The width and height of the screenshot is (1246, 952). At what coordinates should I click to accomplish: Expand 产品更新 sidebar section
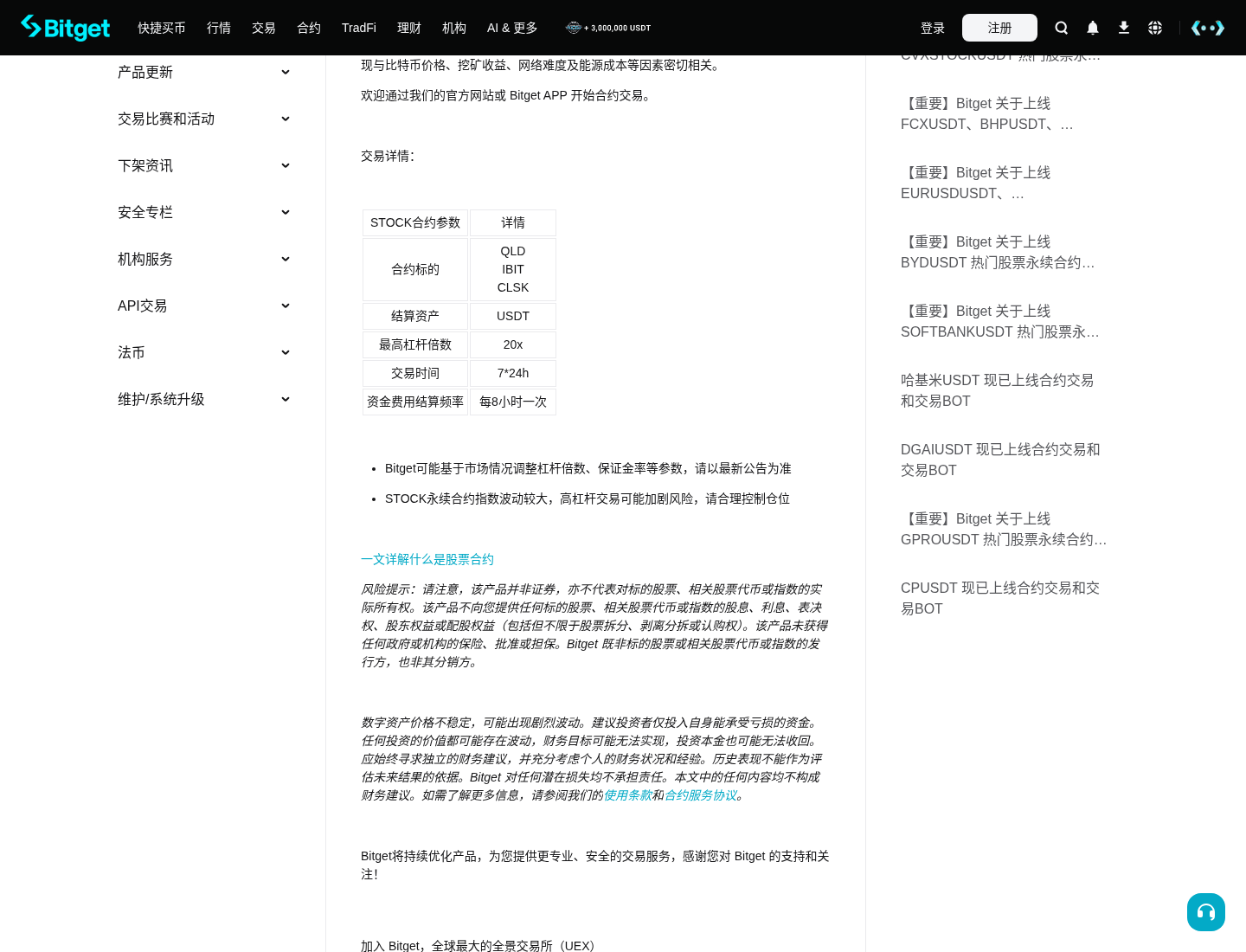click(x=204, y=72)
